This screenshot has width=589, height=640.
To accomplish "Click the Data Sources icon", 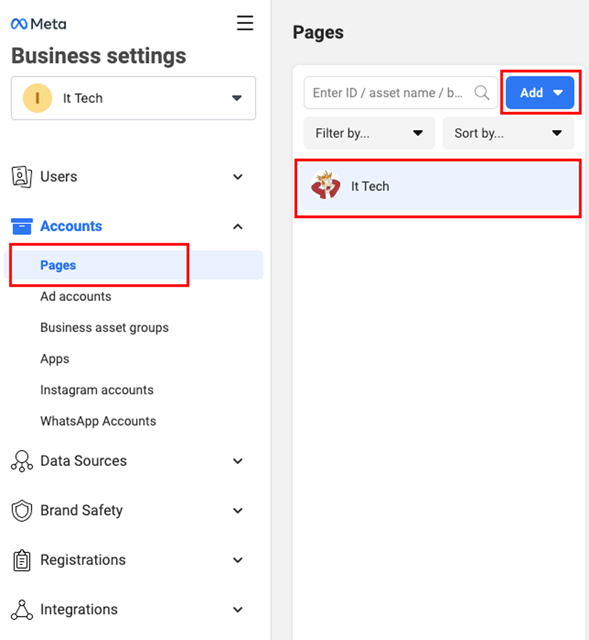I will (x=22, y=461).
